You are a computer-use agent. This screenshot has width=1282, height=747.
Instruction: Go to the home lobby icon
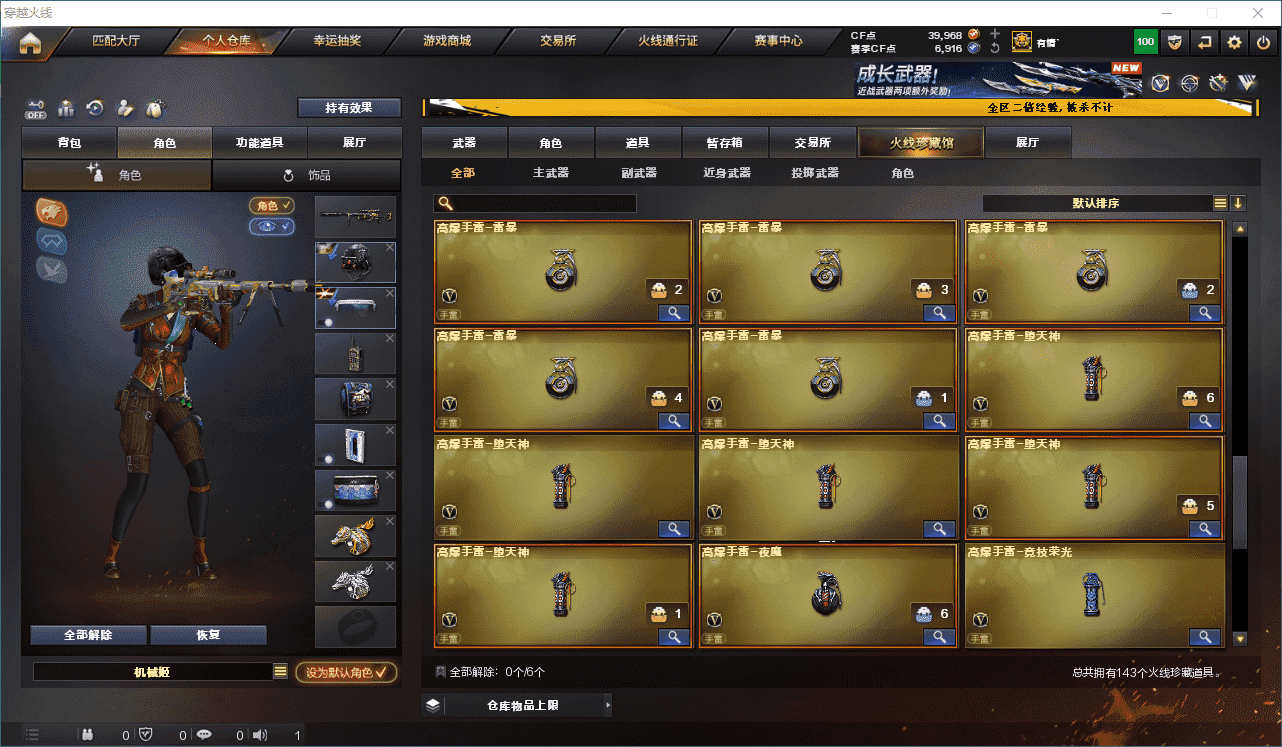[x=30, y=42]
